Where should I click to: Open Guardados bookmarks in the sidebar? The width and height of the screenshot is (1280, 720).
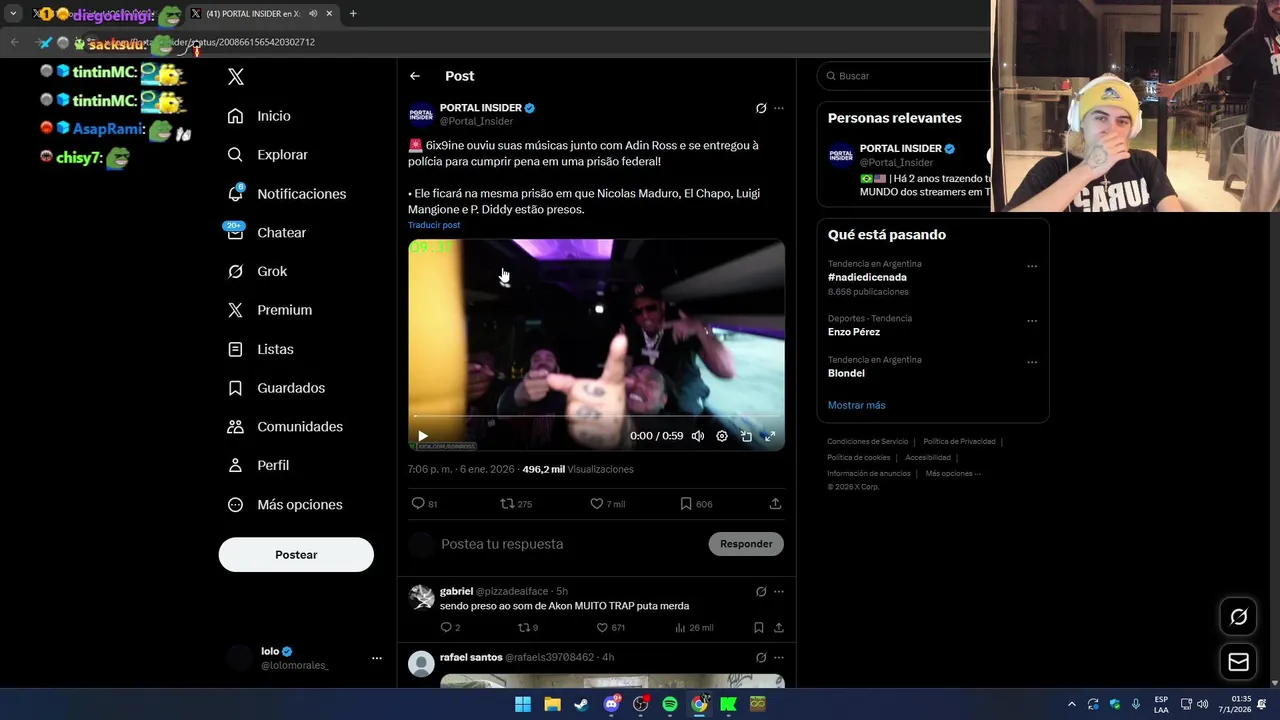pyautogui.click(x=276, y=388)
